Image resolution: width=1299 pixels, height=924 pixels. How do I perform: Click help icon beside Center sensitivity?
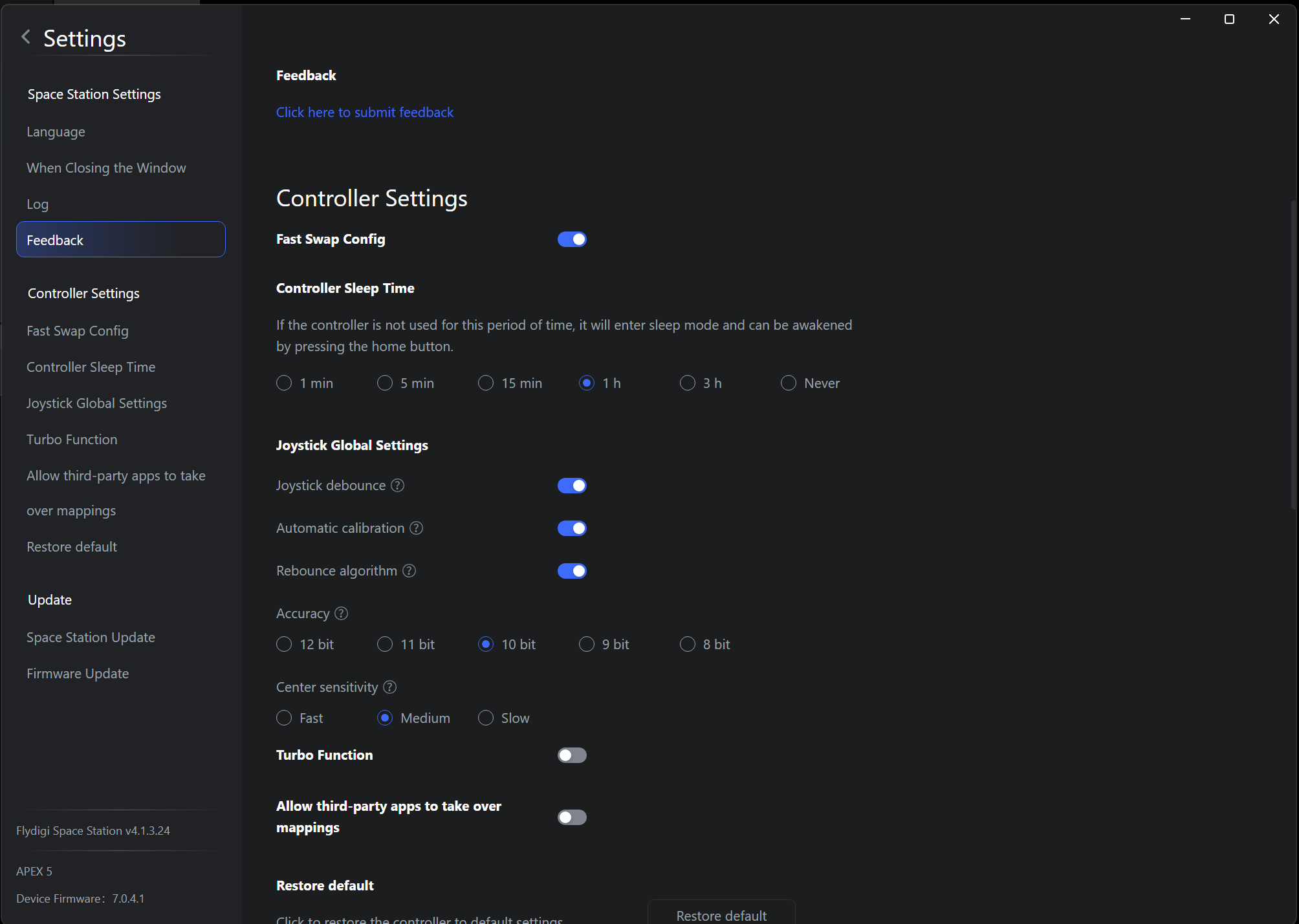tap(390, 687)
